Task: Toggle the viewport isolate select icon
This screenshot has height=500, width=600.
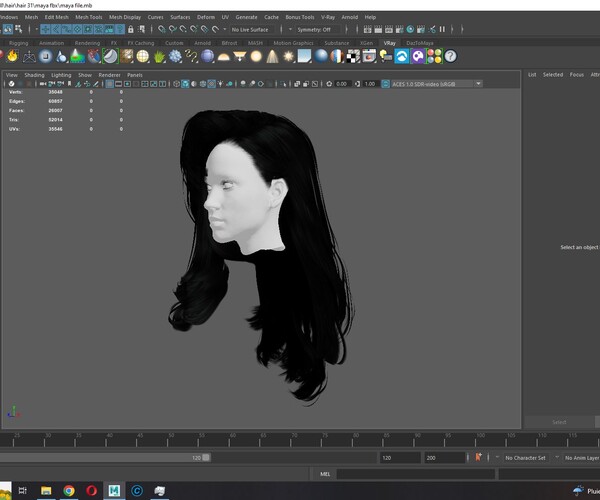Action: point(284,84)
